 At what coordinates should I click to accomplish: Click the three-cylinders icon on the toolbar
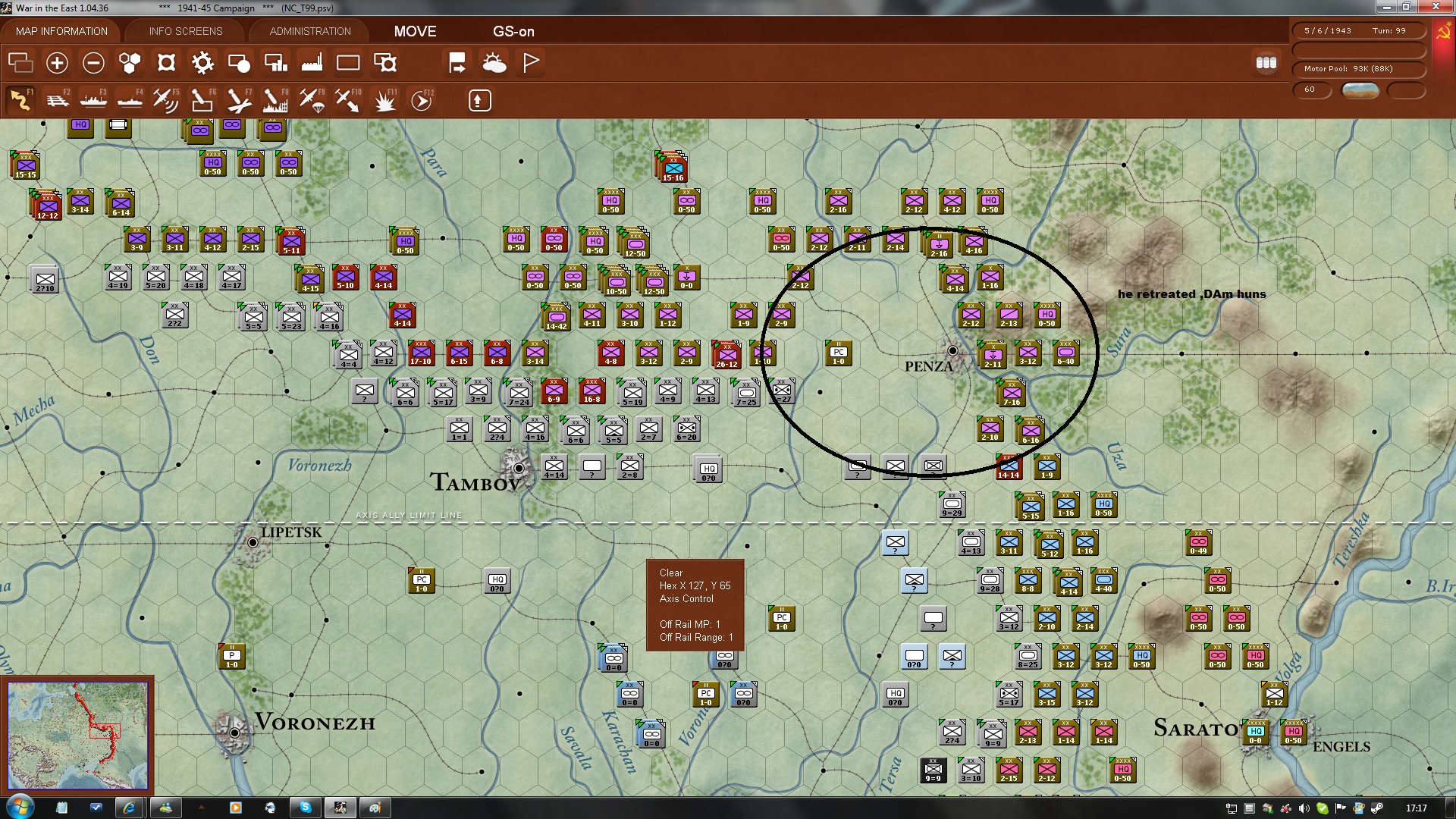pyautogui.click(x=1266, y=63)
